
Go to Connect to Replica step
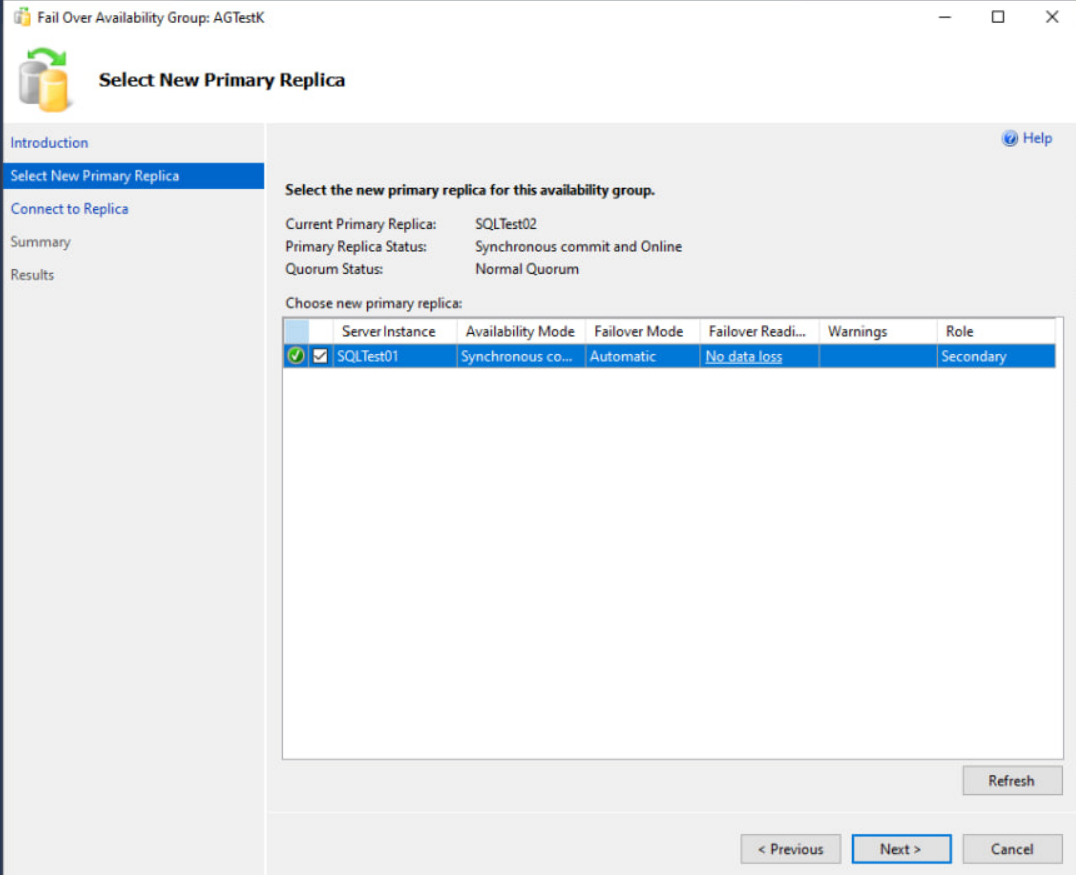[x=69, y=209]
